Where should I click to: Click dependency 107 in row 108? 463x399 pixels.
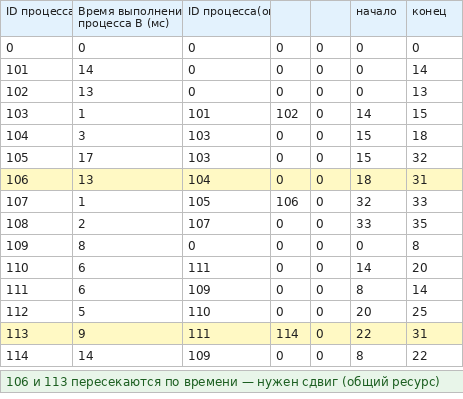[226, 224]
